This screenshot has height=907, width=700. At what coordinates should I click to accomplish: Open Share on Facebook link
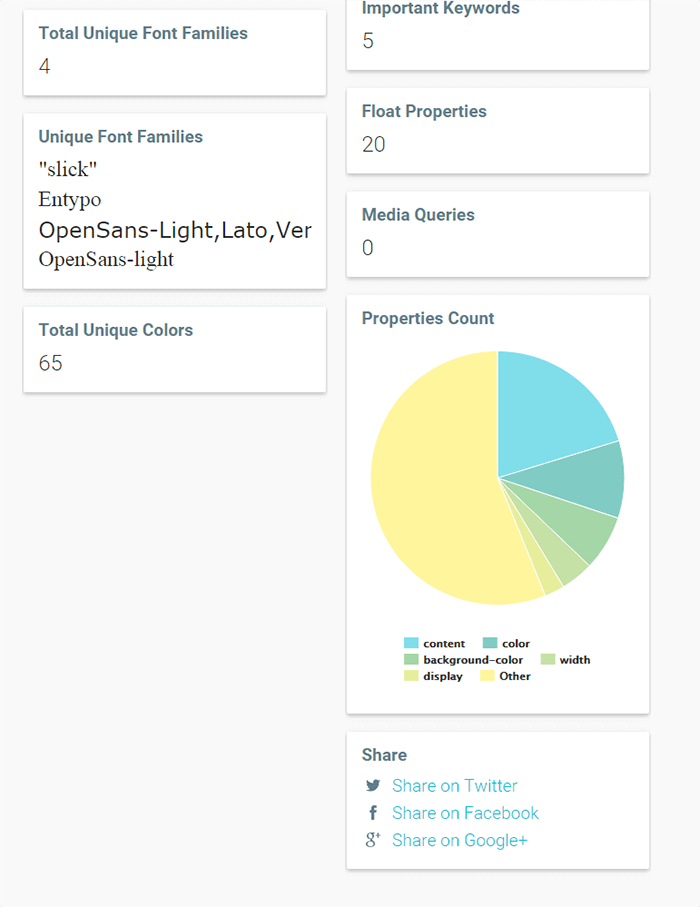click(465, 813)
